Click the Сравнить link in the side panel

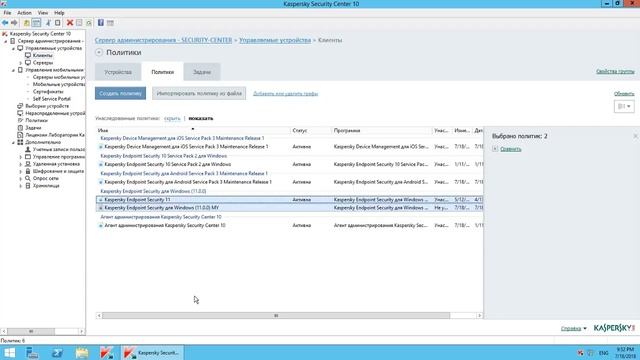click(511, 149)
